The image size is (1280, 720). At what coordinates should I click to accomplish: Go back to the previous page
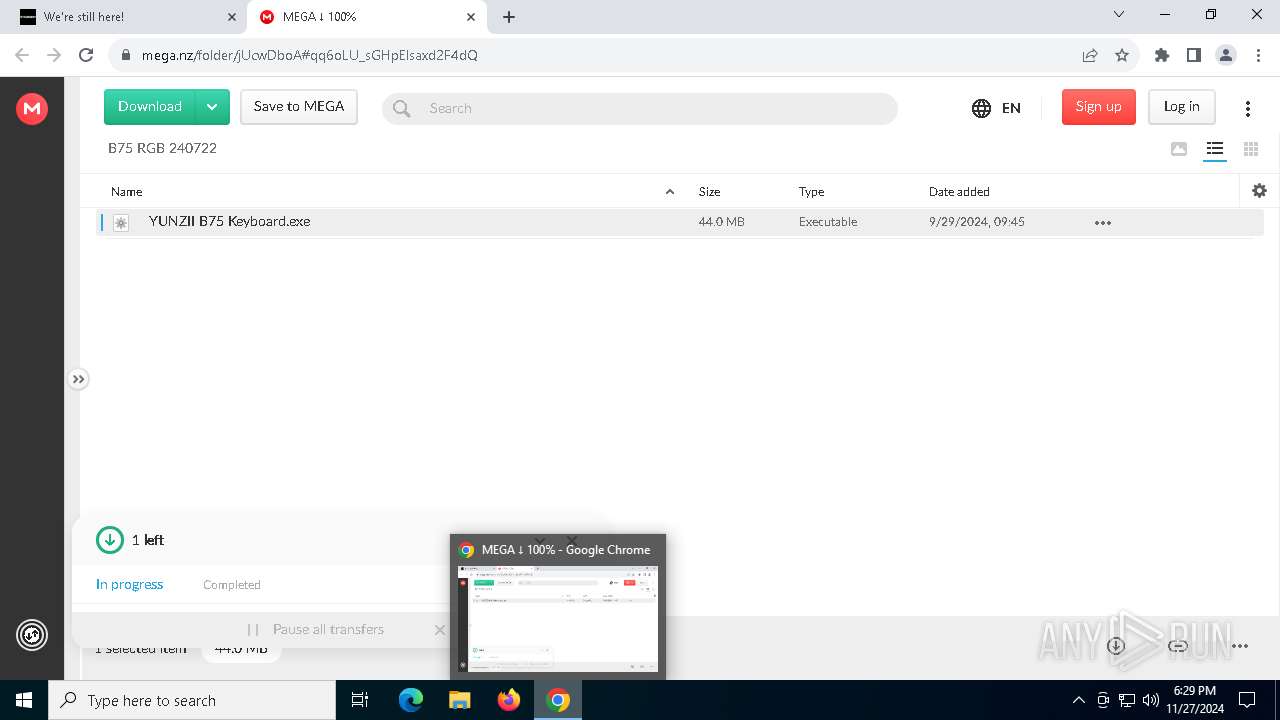[x=22, y=55]
